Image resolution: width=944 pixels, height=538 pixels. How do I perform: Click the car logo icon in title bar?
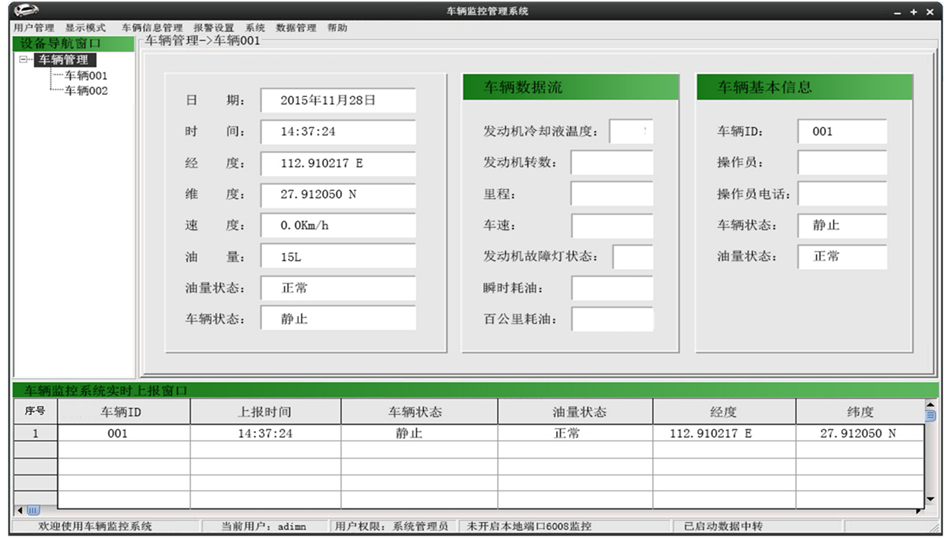click(26, 11)
